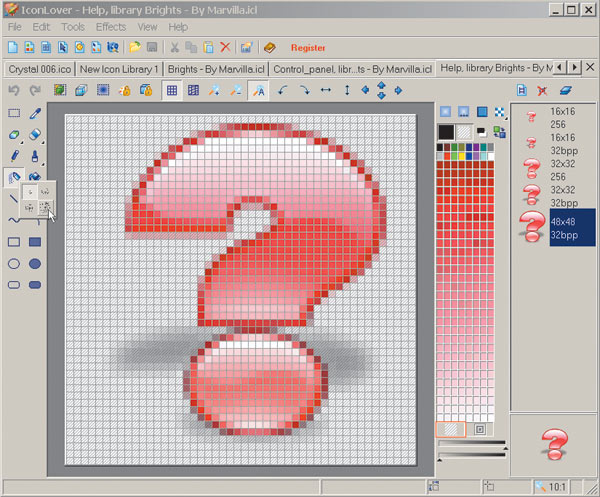
Task: Pick the yellow palette color
Action: click(461, 156)
